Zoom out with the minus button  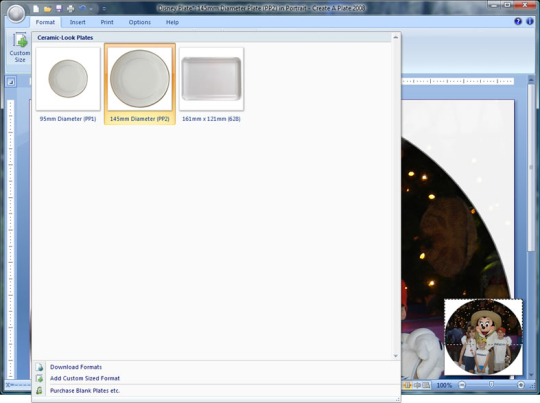[462, 385]
